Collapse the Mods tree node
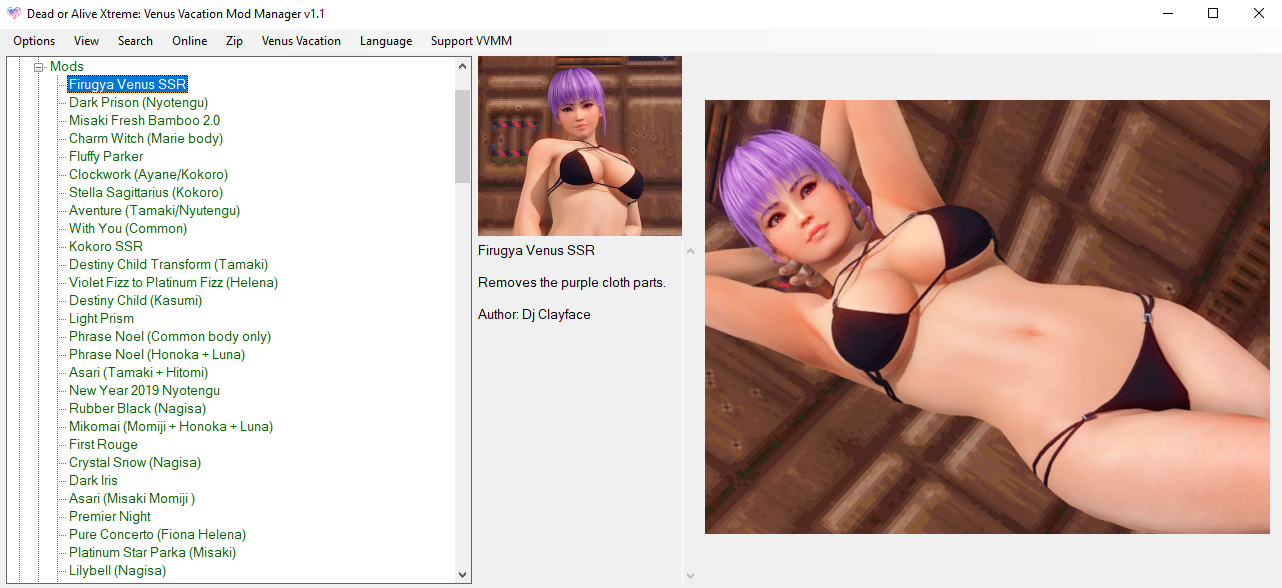This screenshot has height=588, width=1282. [x=40, y=67]
